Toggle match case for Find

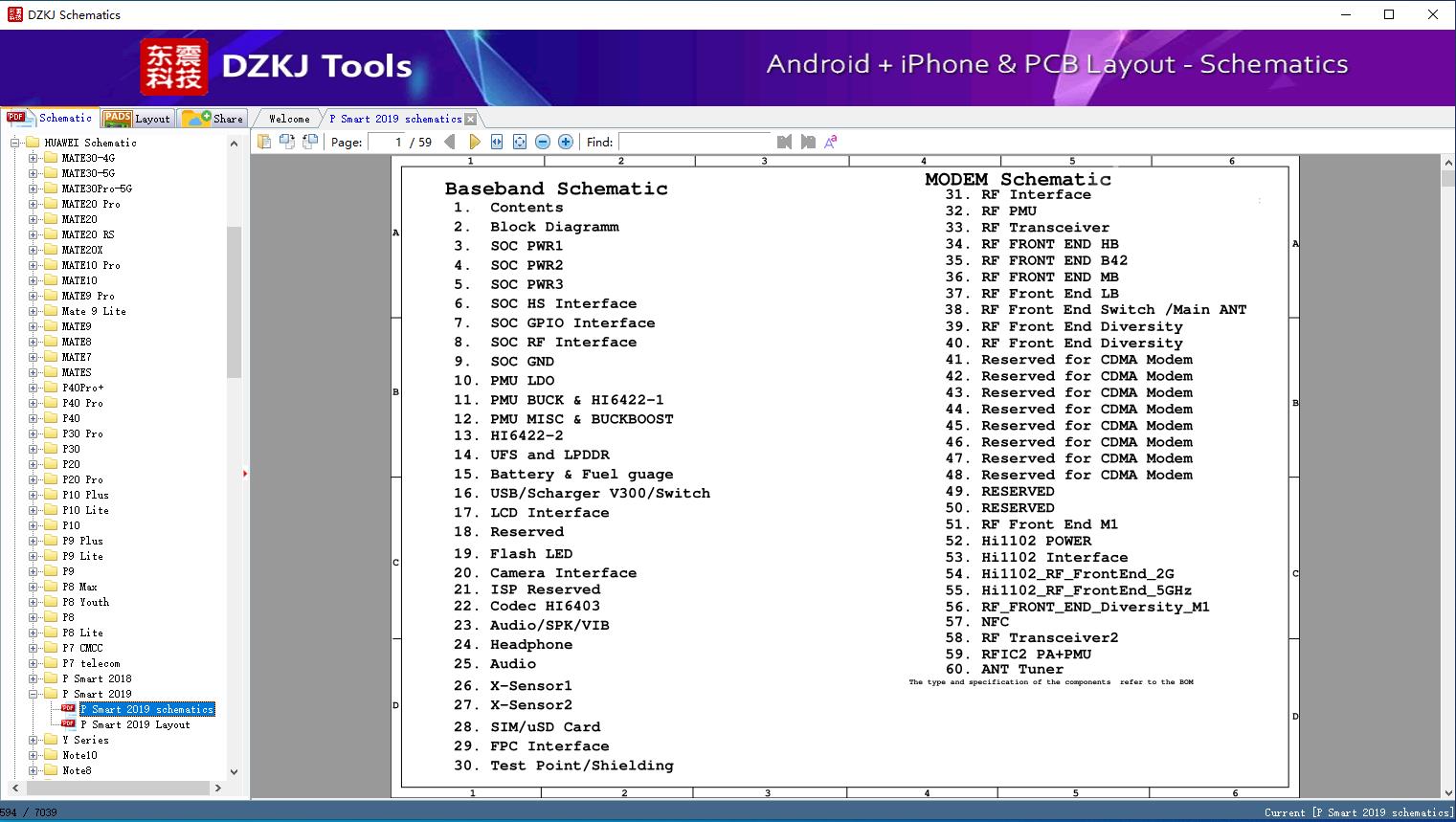(x=831, y=142)
